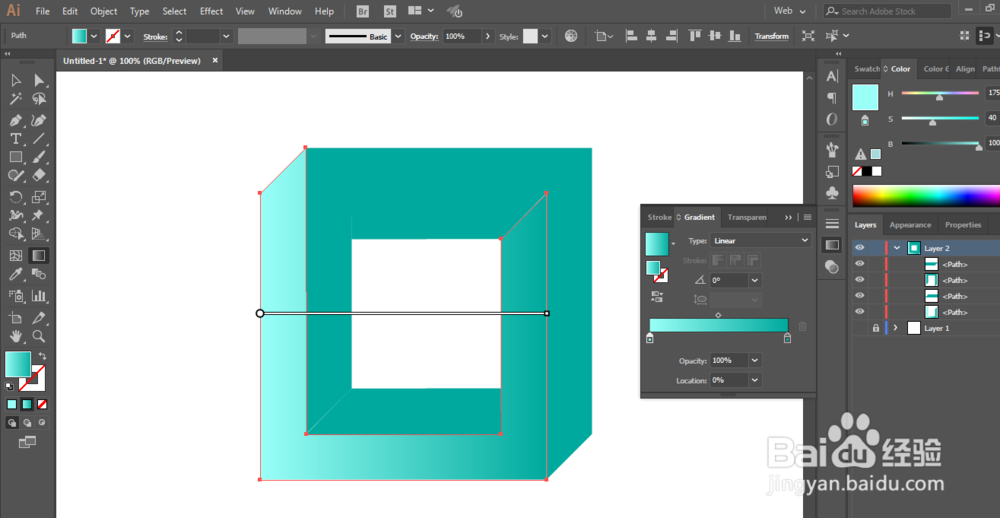Screen dimensions: 1000x518
Task: Choose the Column Graph tool
Action: coord(39,295)
